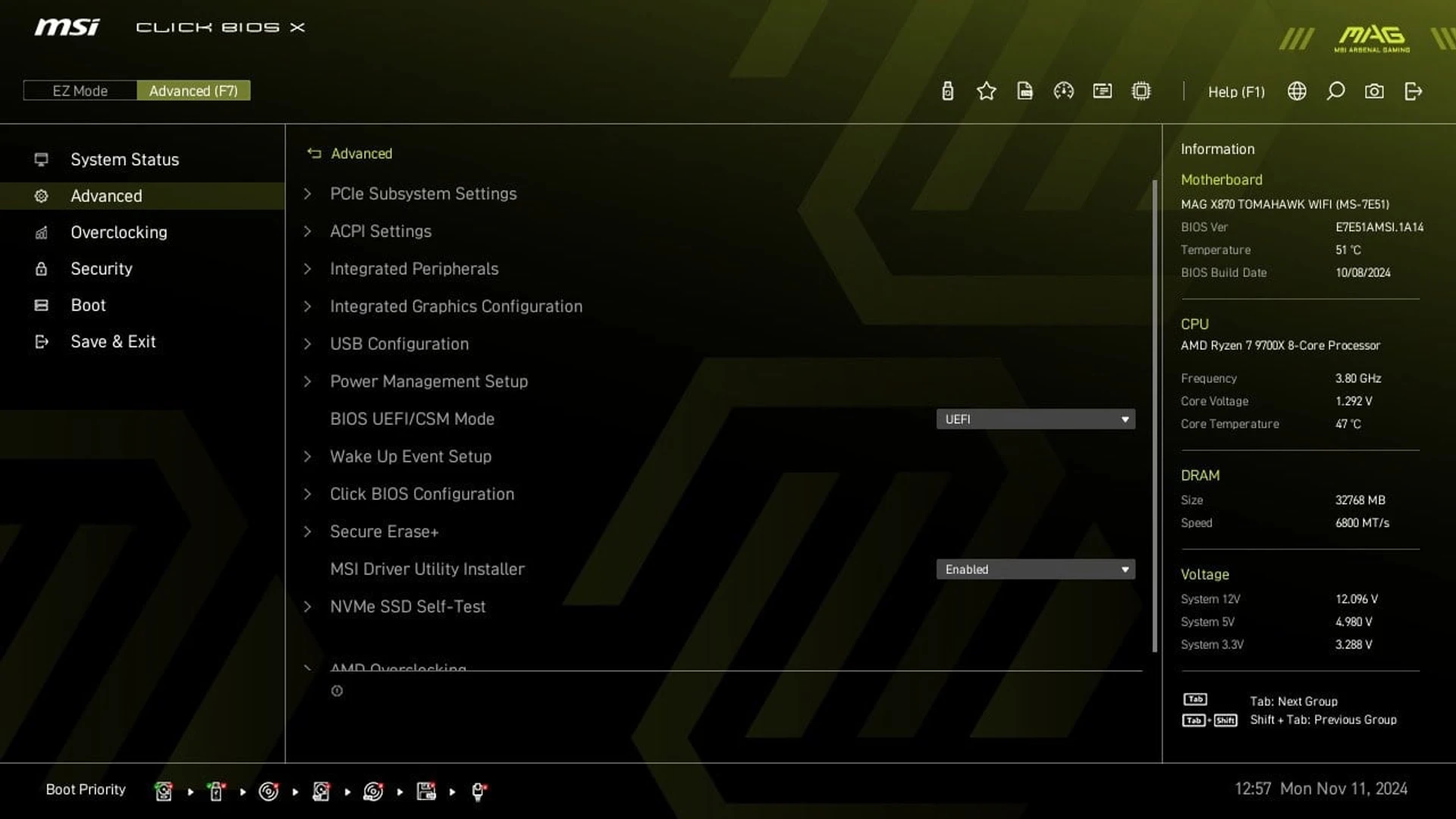Select fifth boot device USB optical icon
This screenshot has width=1456, height=819.
373,791
